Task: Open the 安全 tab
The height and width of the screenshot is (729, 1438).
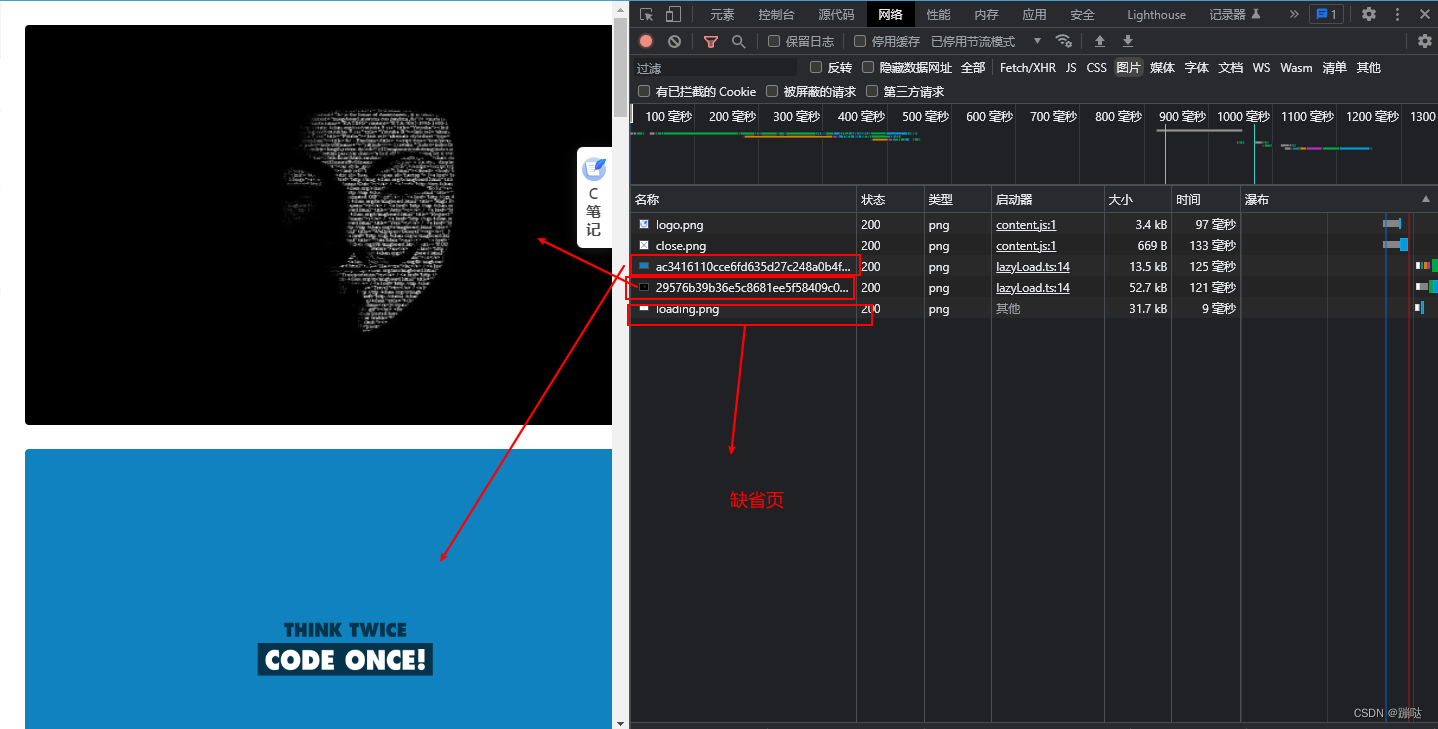Action: click(x=1082, y=14)
